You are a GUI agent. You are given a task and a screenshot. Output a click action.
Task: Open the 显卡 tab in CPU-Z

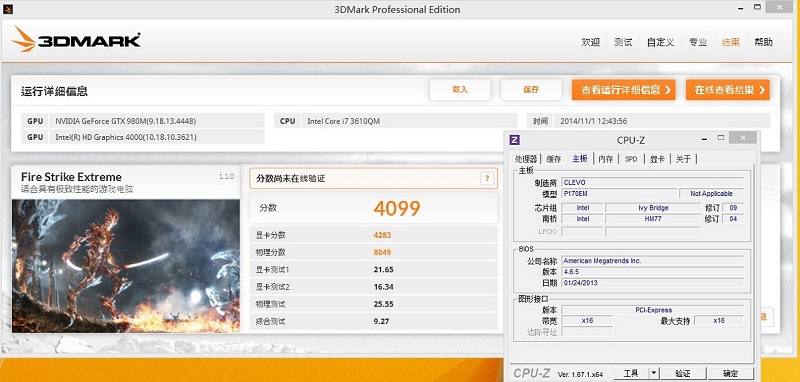657,159
